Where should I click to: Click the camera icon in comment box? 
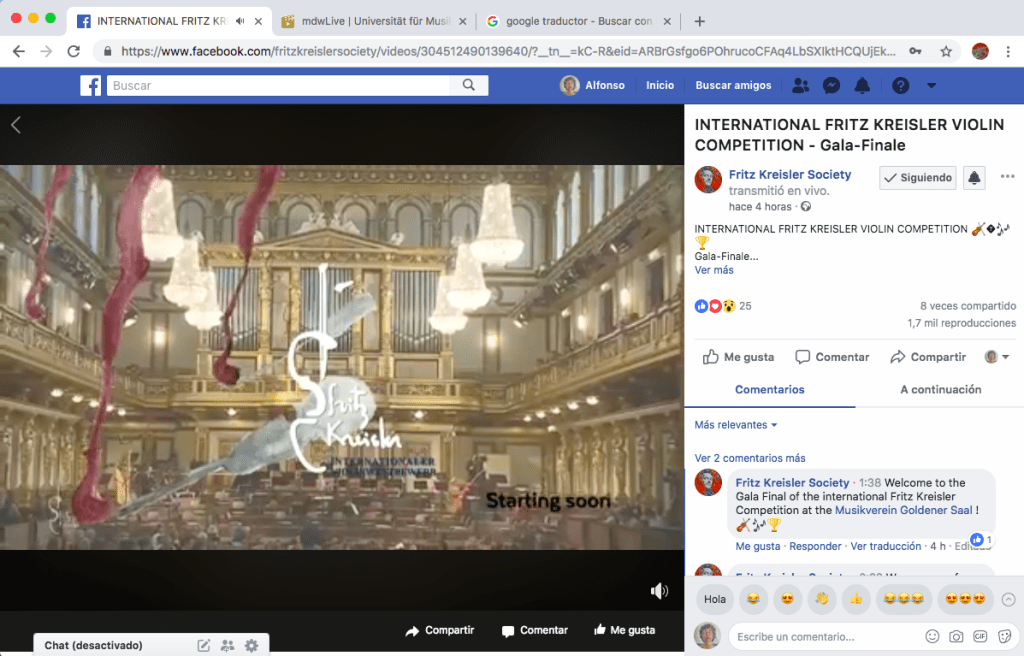point(956,636)
